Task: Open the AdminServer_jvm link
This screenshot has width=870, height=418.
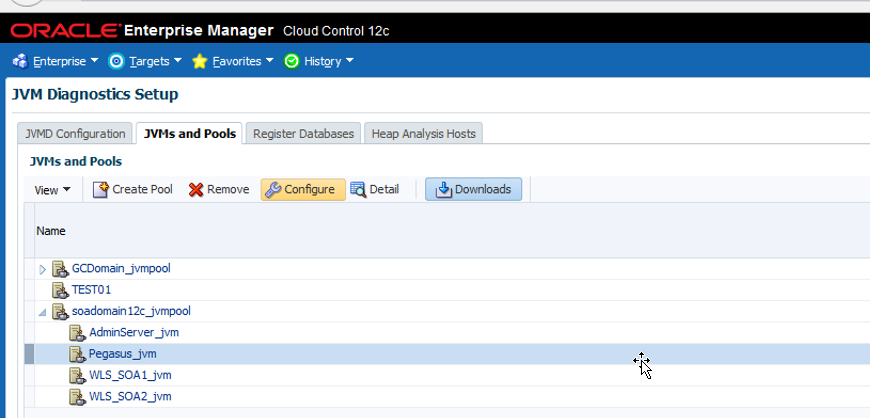Action: pos(134,333)
